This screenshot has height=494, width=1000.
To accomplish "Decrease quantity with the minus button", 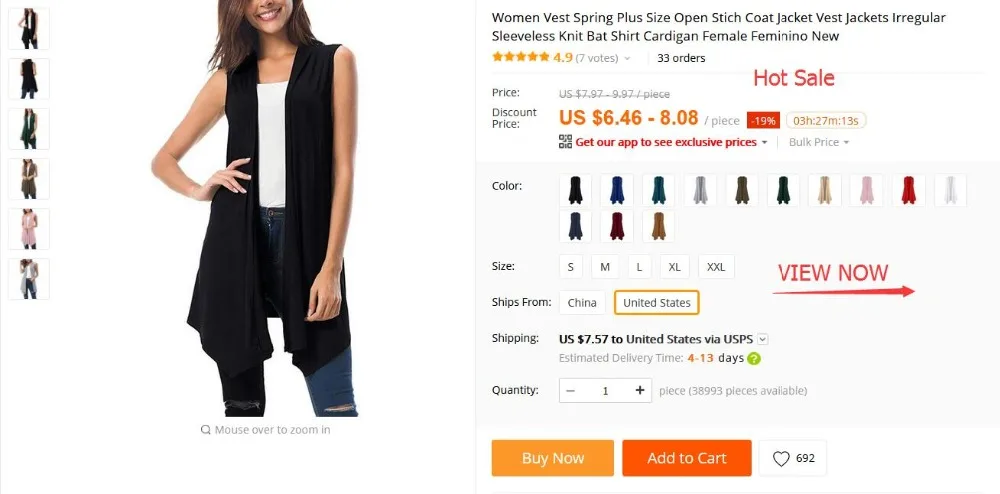I will (x=571, y=390).
